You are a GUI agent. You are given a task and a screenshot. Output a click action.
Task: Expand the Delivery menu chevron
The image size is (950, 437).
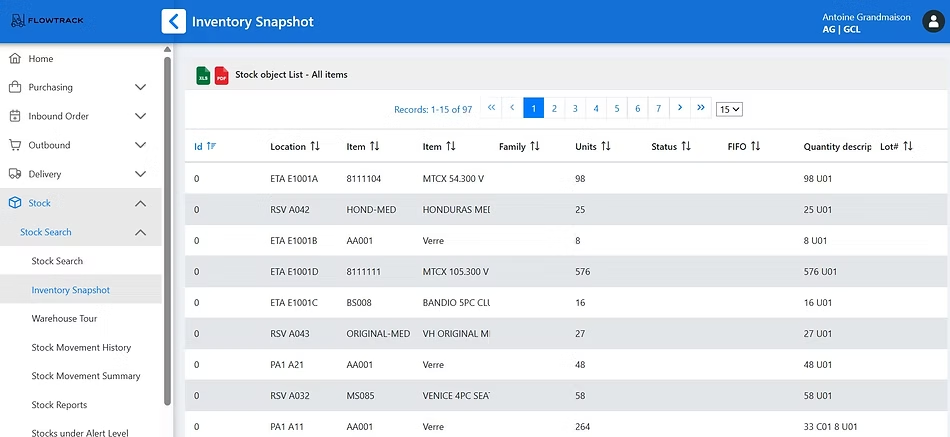[x=141, y=174]
